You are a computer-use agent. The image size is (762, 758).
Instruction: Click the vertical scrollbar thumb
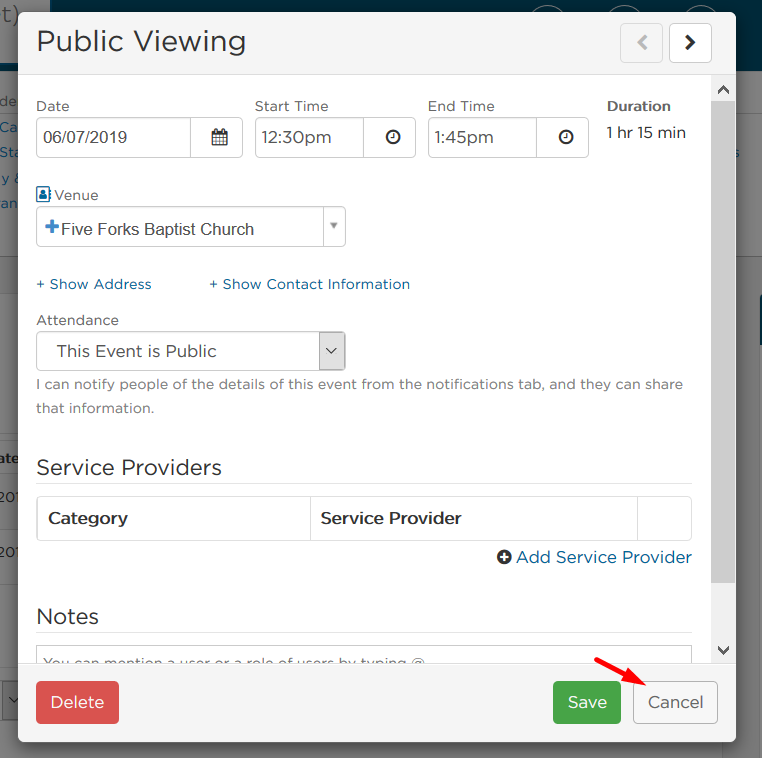coord(723,342)
